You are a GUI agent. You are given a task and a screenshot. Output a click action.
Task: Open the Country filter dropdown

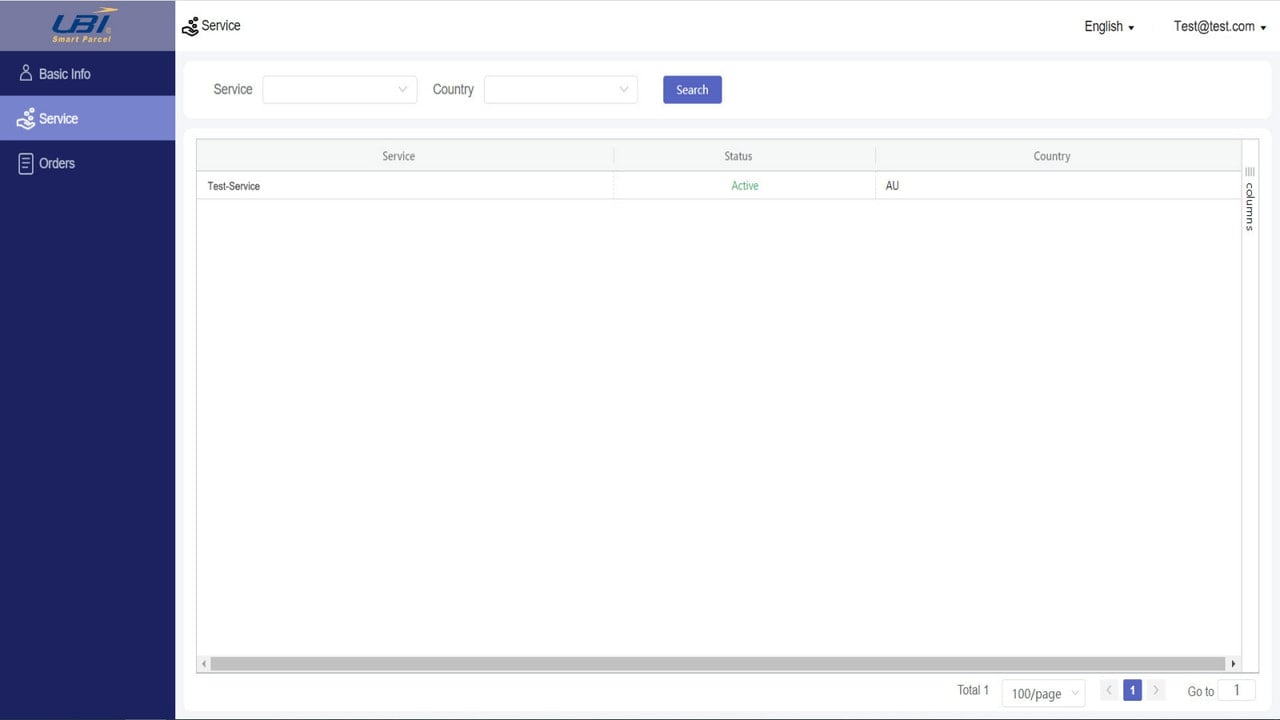point(561,90)
